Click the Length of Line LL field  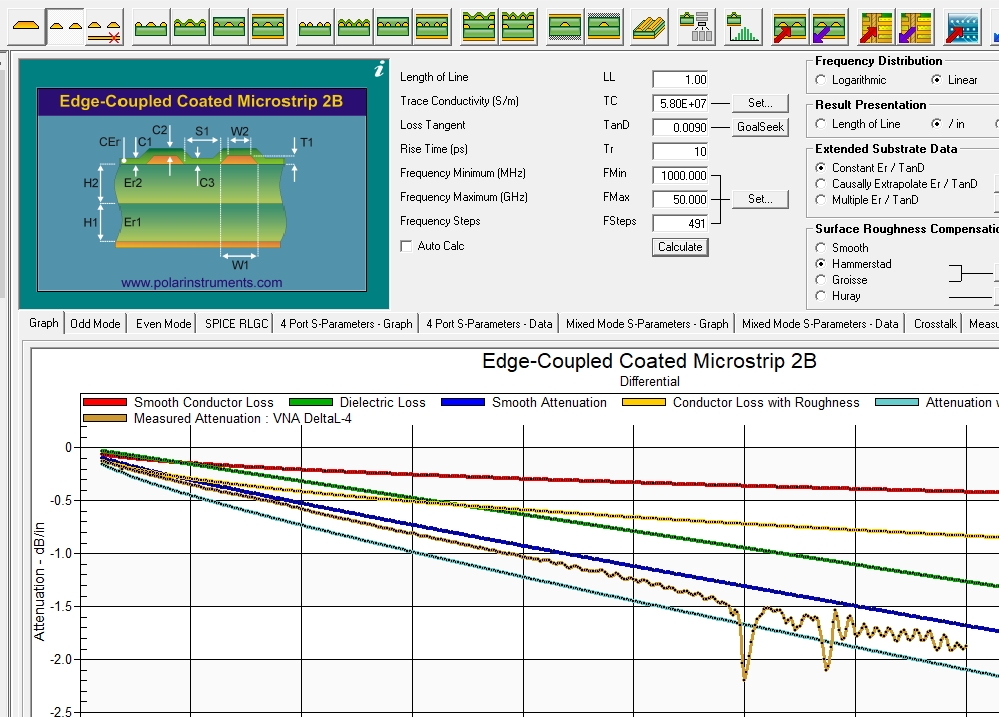680,80
